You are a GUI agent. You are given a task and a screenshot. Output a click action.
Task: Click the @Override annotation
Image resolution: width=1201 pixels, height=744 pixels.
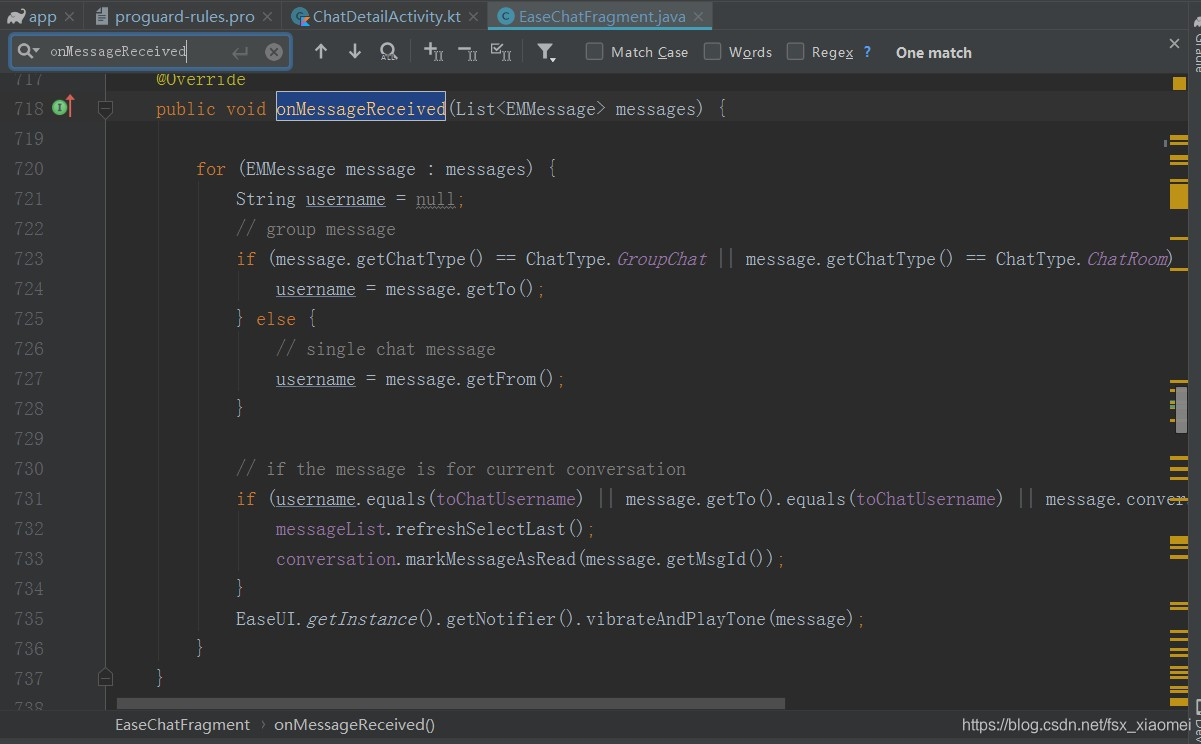coord(200,79)
